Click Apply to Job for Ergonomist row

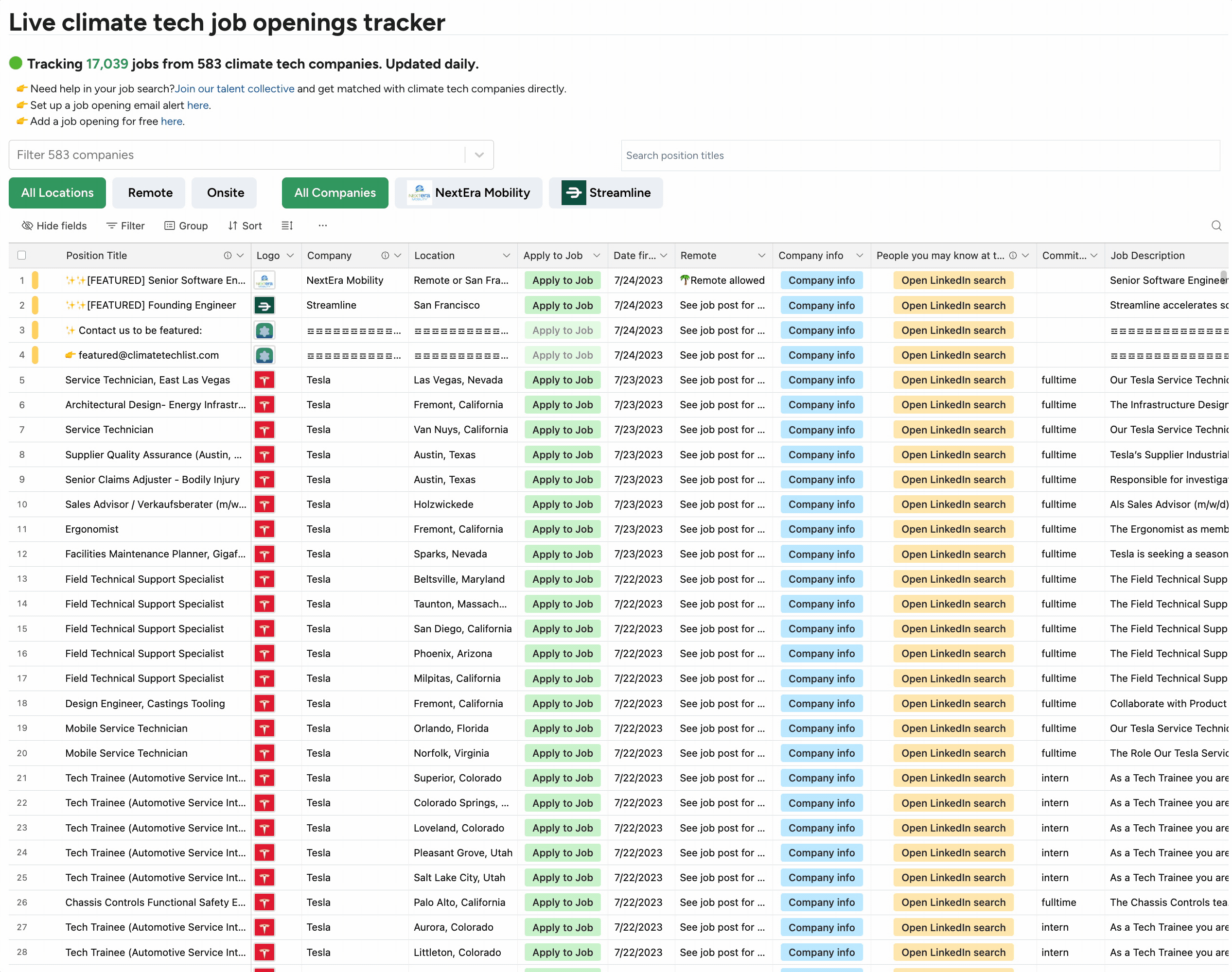point(563,529)
